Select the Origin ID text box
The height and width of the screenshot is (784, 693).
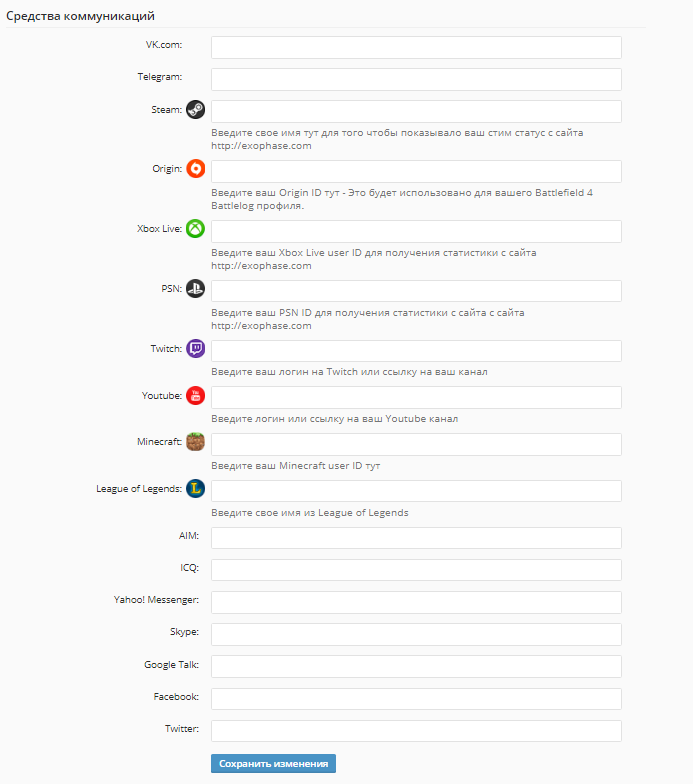coord(416,172)
